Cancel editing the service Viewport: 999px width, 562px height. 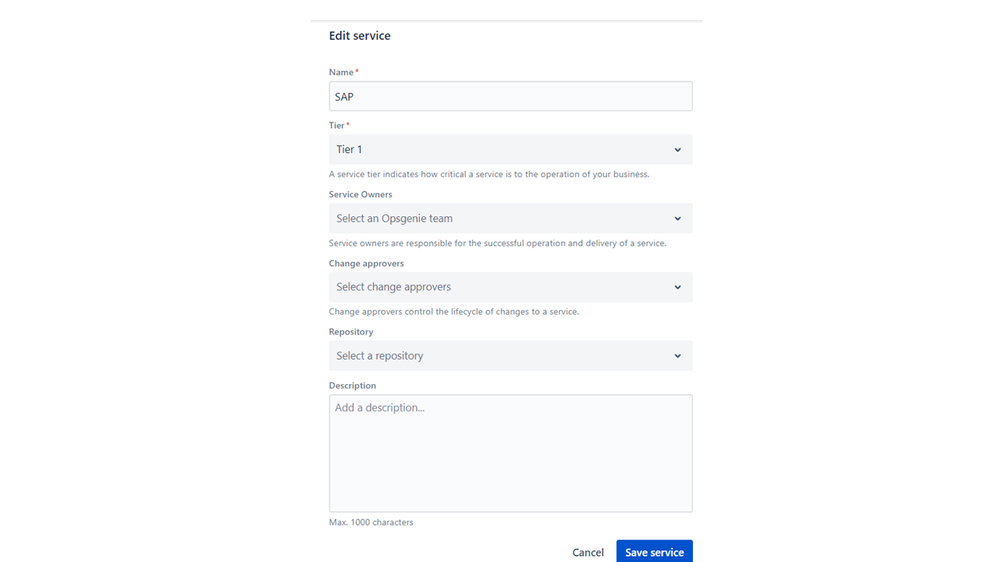[x=587, y=552]
